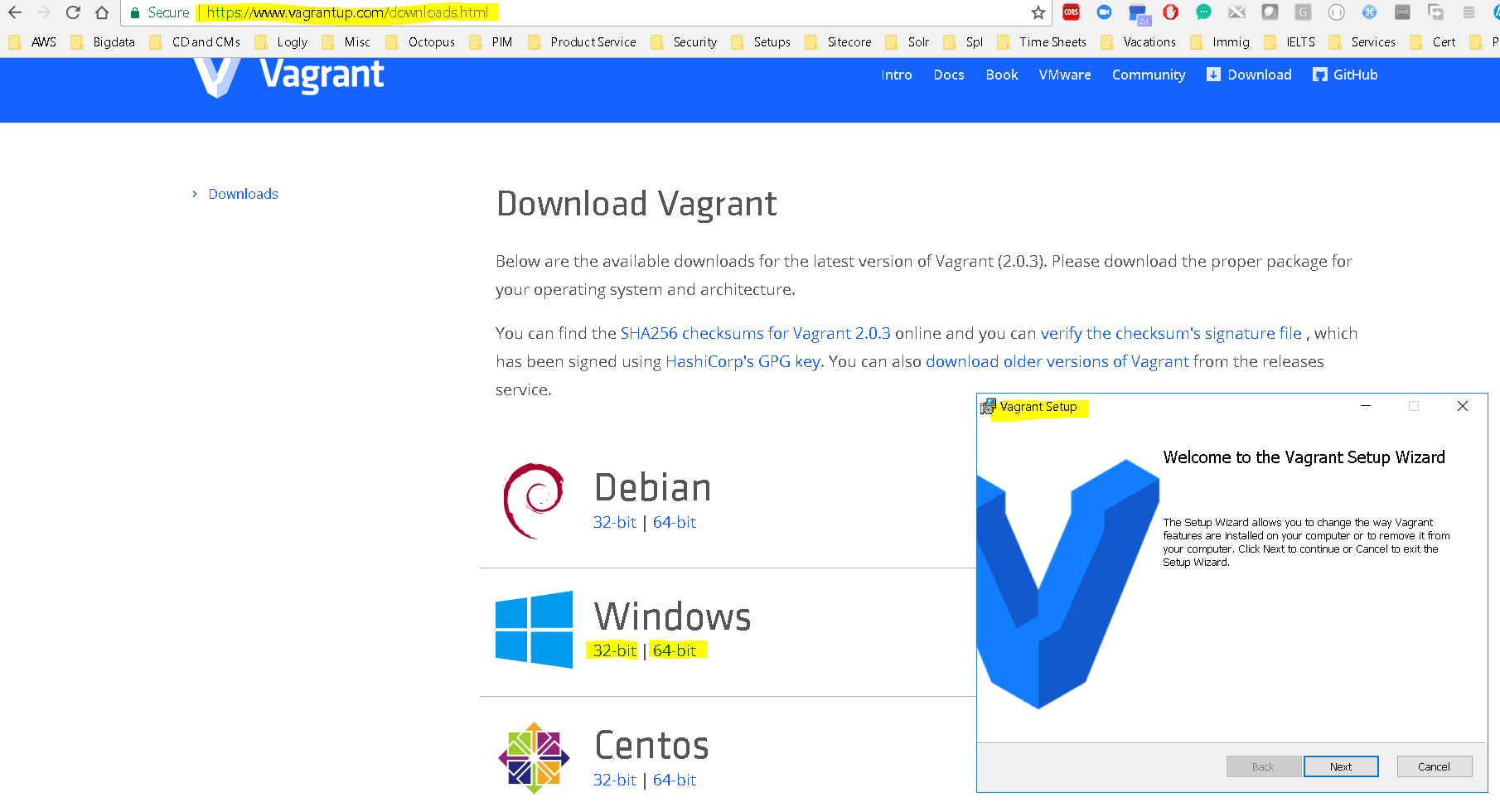Open the red CORS extension icon
Viewport: 1500px width, 812px height.
(1071, 12)
